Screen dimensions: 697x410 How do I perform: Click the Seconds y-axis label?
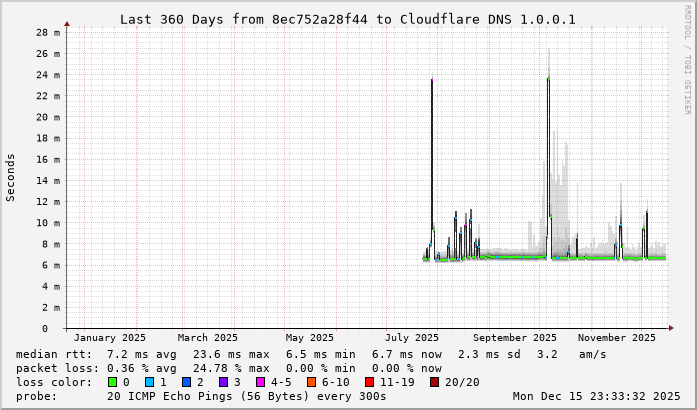click(11, 177)
